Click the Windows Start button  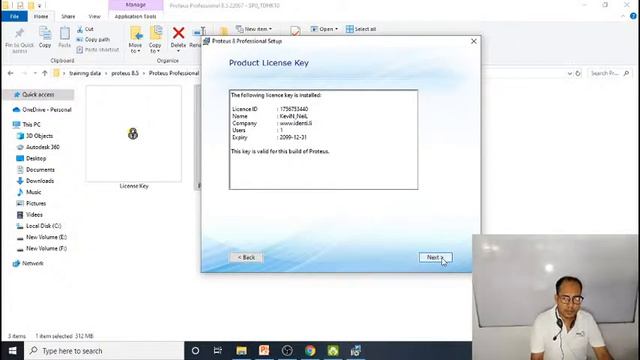tap(12, 351)
